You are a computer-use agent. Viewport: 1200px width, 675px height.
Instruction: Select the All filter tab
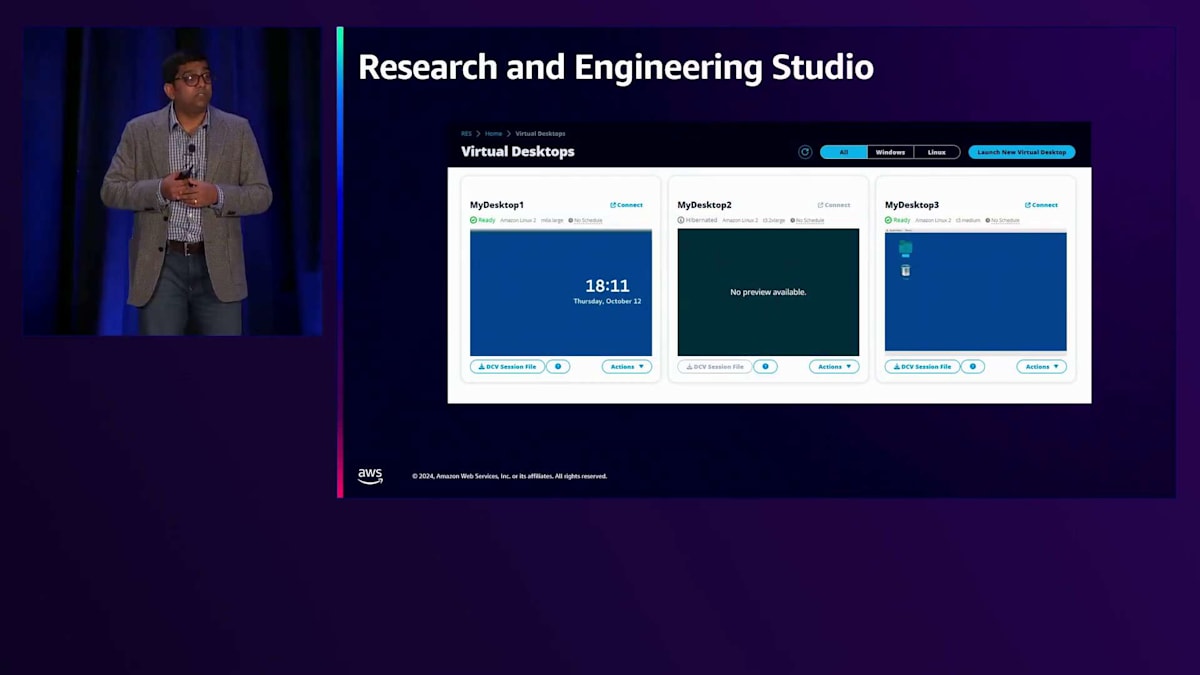[x=844, y=152]
